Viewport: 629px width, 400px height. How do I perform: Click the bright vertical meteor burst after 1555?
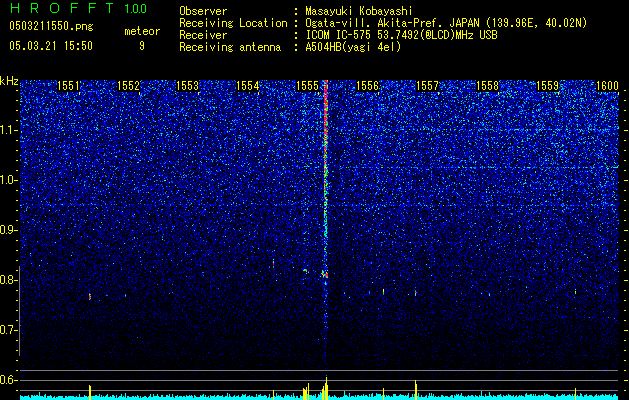[326, 181]
